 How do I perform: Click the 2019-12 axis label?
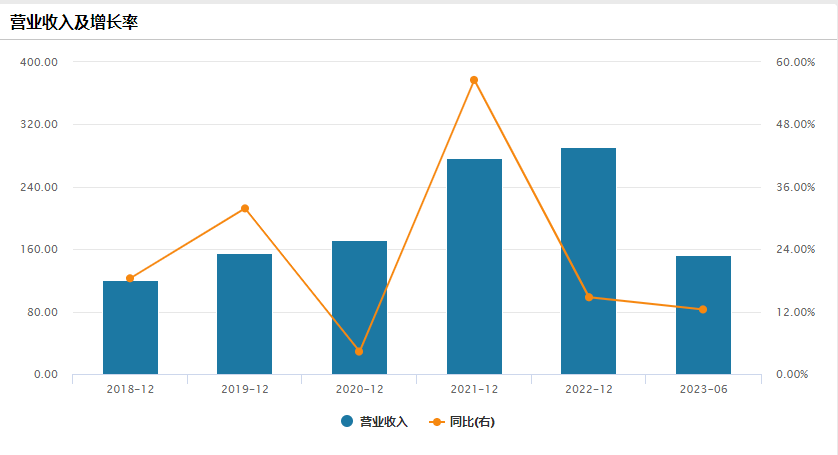pyautogui.click(x=245, y=389)
